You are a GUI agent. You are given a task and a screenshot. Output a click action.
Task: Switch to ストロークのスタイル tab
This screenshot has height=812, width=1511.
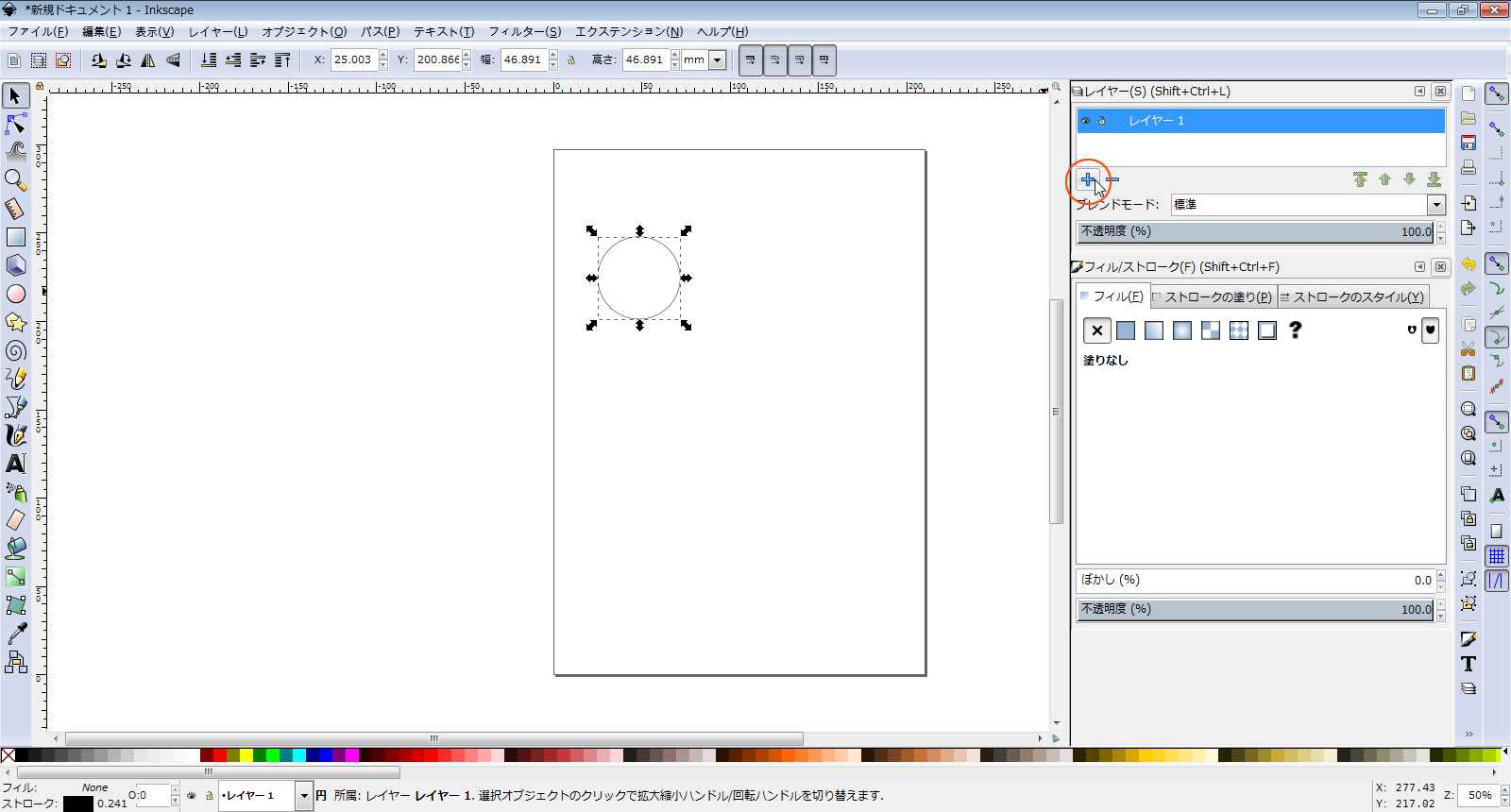[1352, 296]
